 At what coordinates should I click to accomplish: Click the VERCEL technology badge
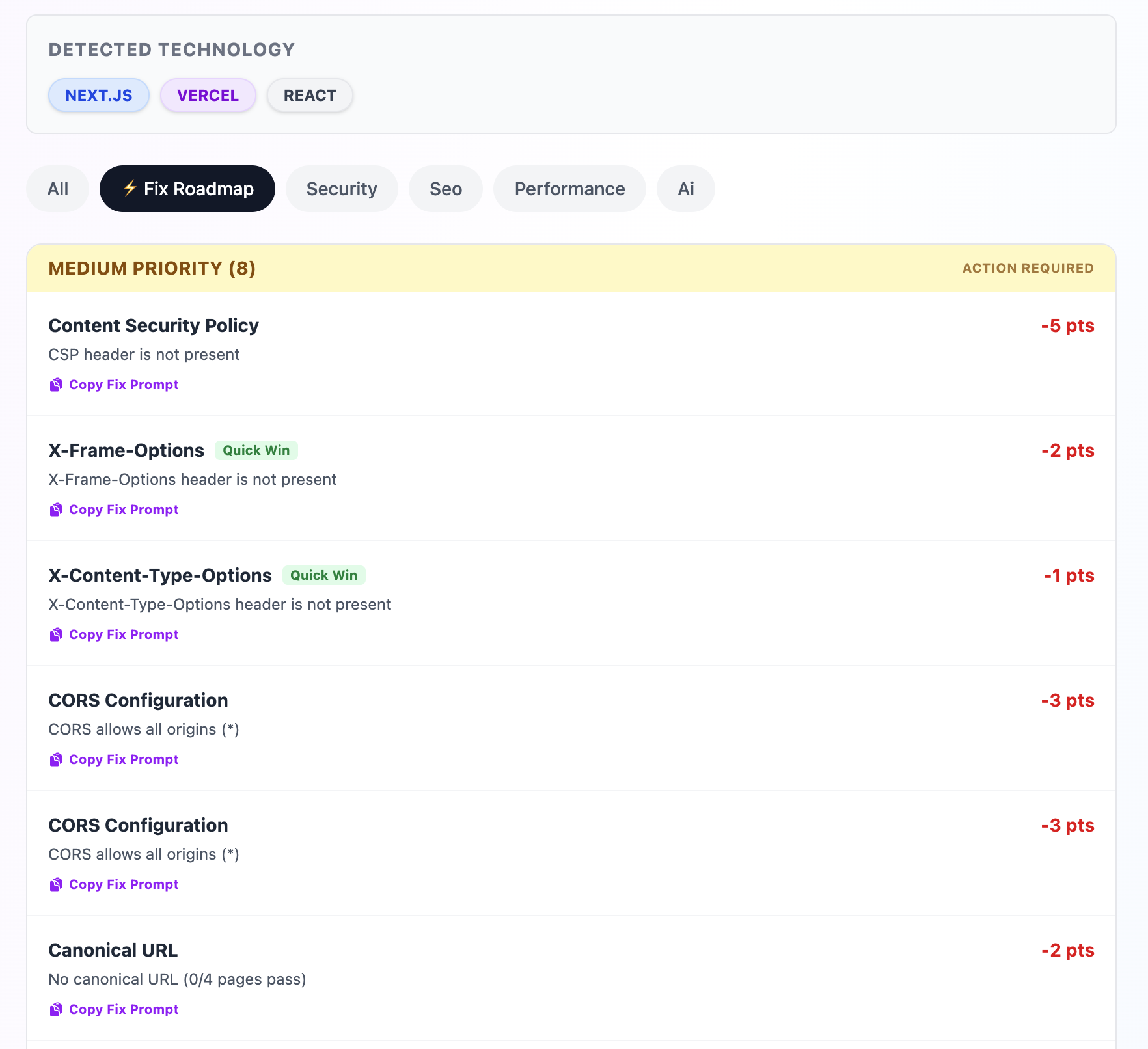tap(208, 95)
